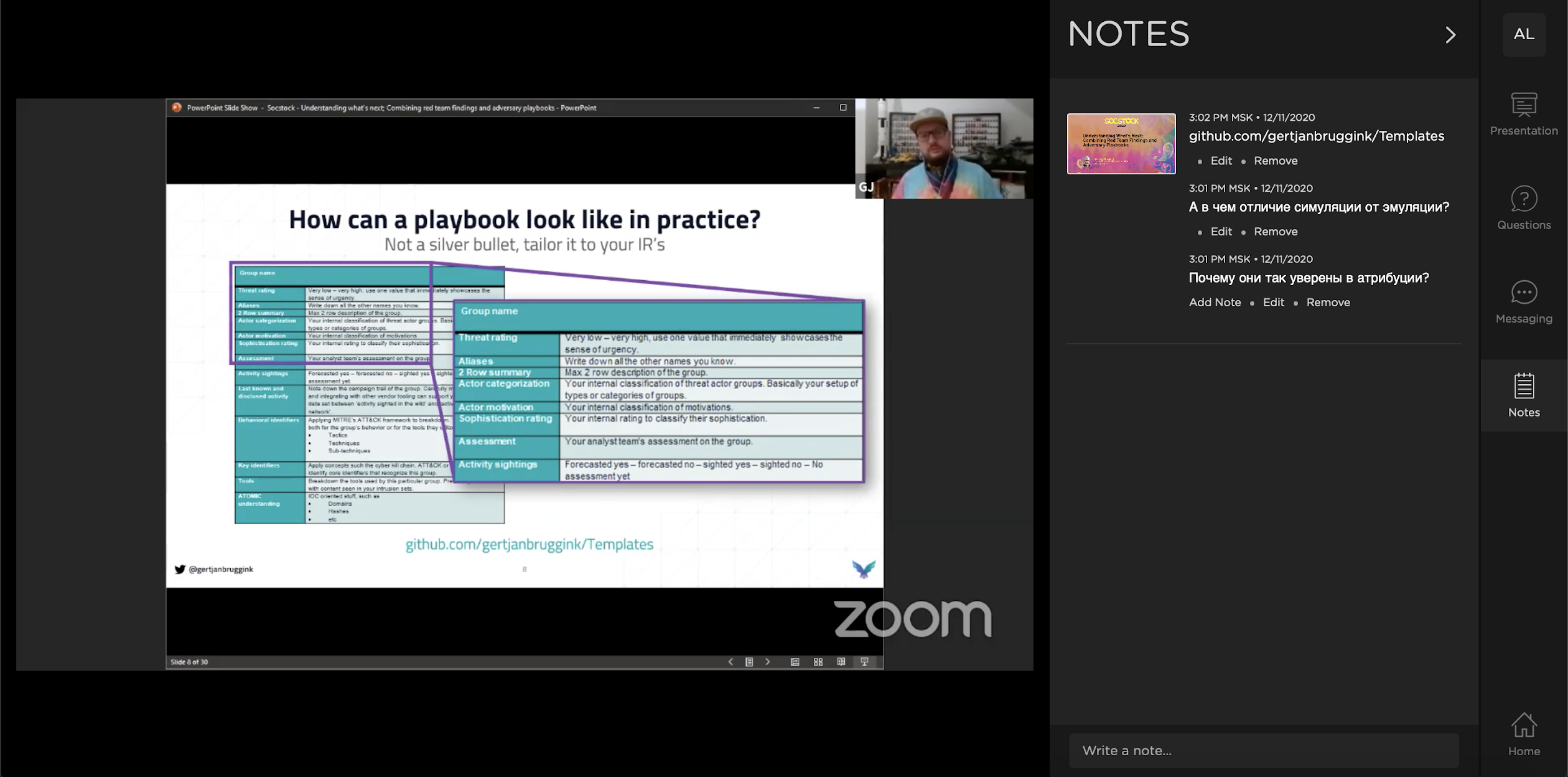This screenshot has width=1568, height=777.
Task: Remove the атрибуции note
Action: click(x=1328, y=303)
